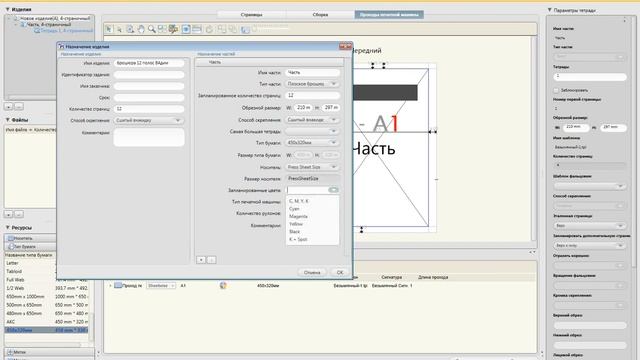The height and width of the screenshot is (360, 640).
Task: Click the 'OK' button in dialog
Action: 340,272
